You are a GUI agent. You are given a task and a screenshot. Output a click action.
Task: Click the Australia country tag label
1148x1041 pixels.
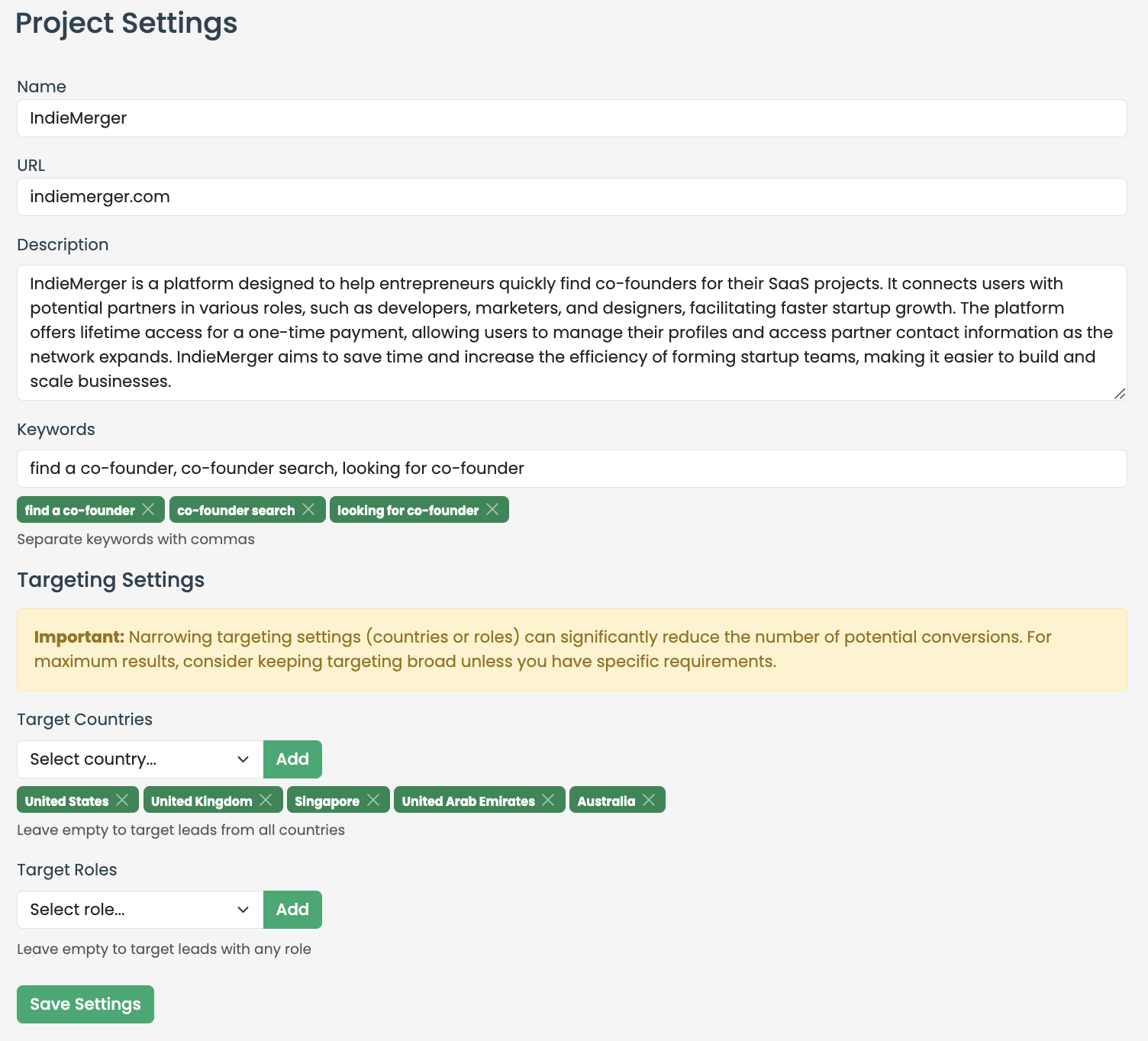coord(606,801)
